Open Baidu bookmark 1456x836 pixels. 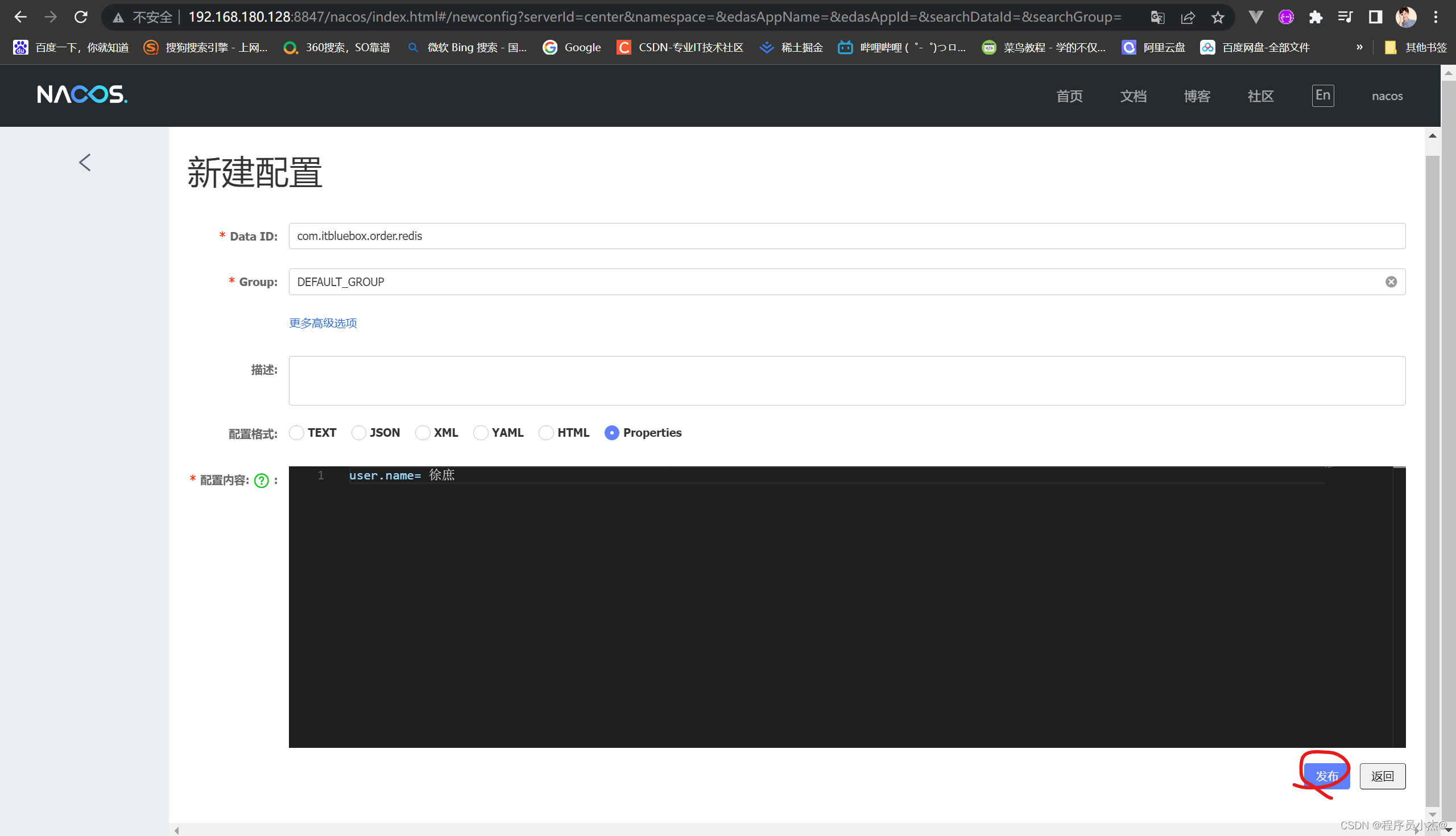tap(71, 47)
